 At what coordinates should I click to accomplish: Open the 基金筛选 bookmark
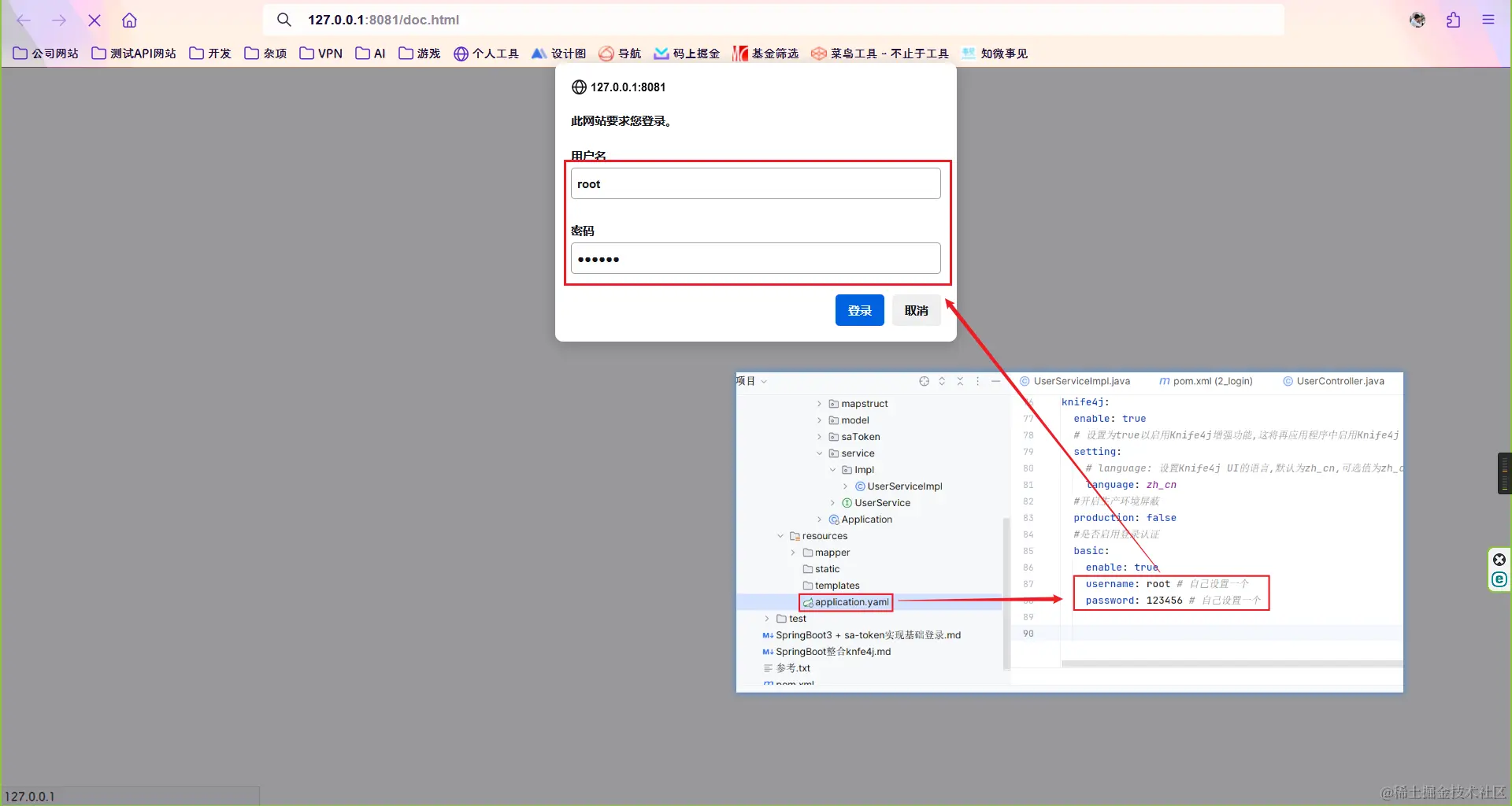[x=765, y=54]
